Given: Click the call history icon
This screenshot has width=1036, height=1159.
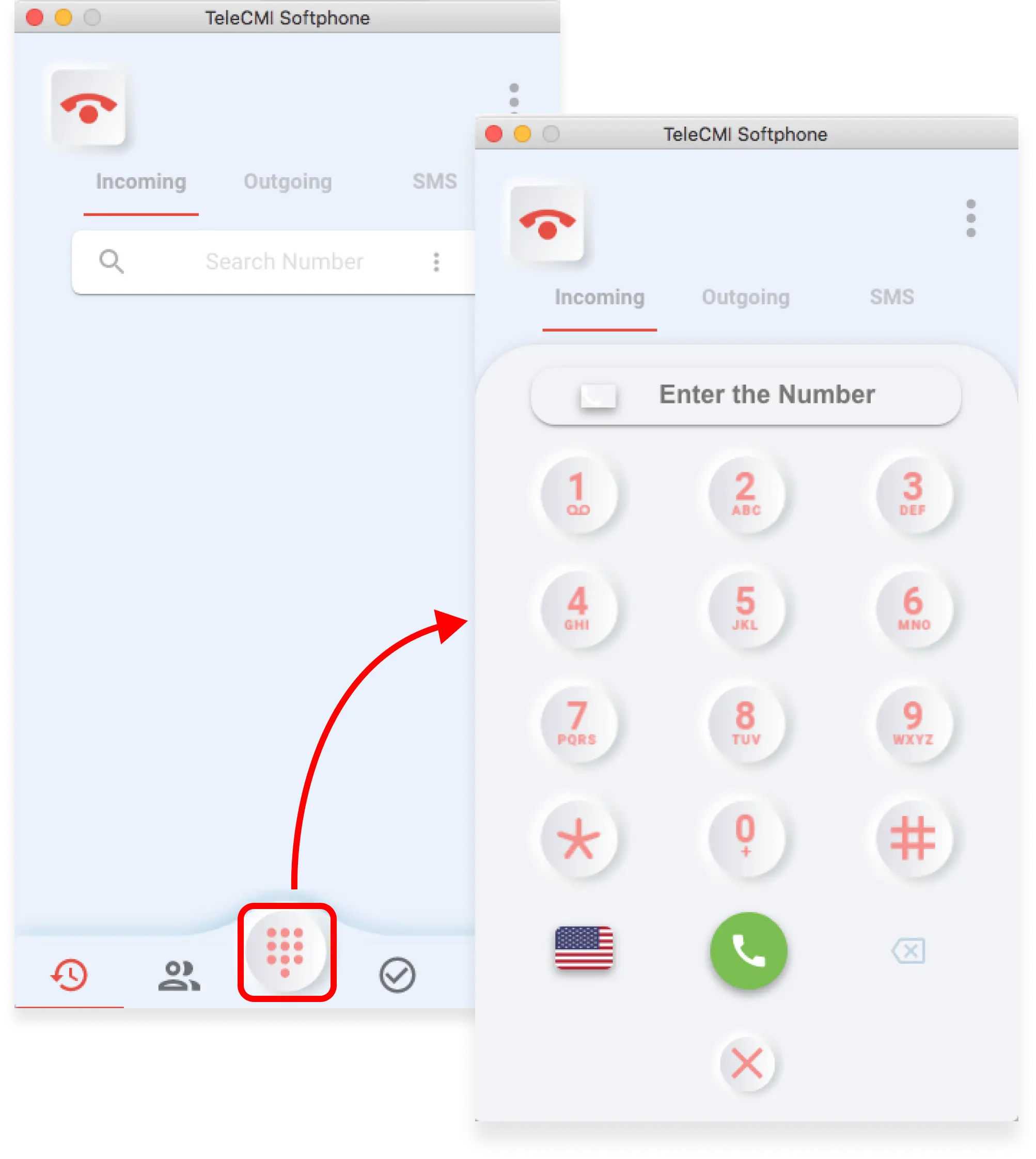Looking at the screenshot, I should [68, 978].
